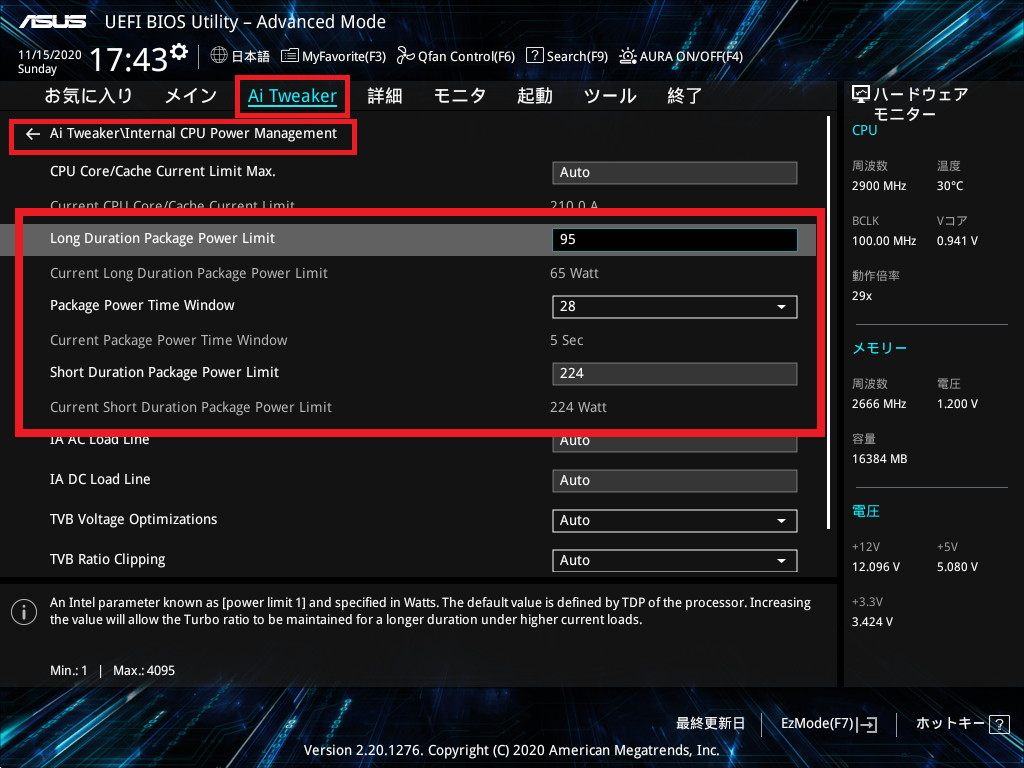Switch to 起動 tab
1024x768 pixels.
535,96
